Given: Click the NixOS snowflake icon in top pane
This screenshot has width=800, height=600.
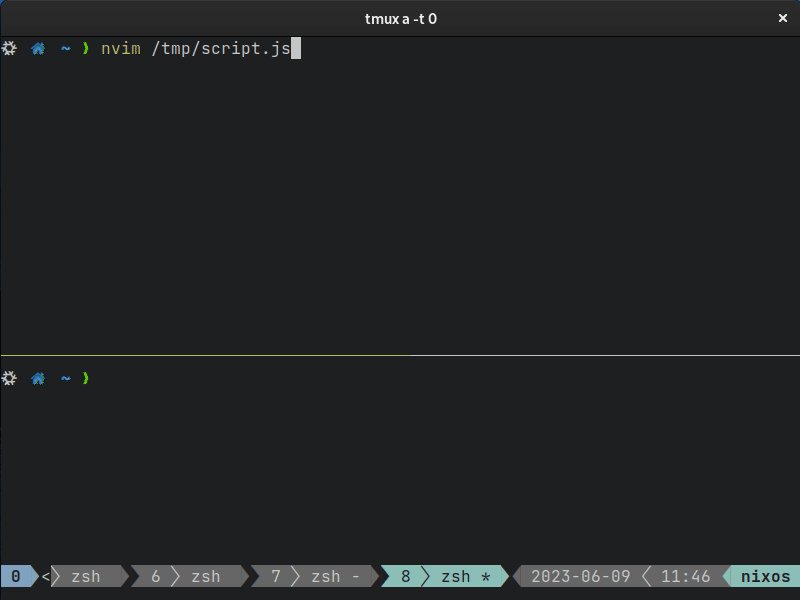Looking at the screenshot, I should pos(9,48).
